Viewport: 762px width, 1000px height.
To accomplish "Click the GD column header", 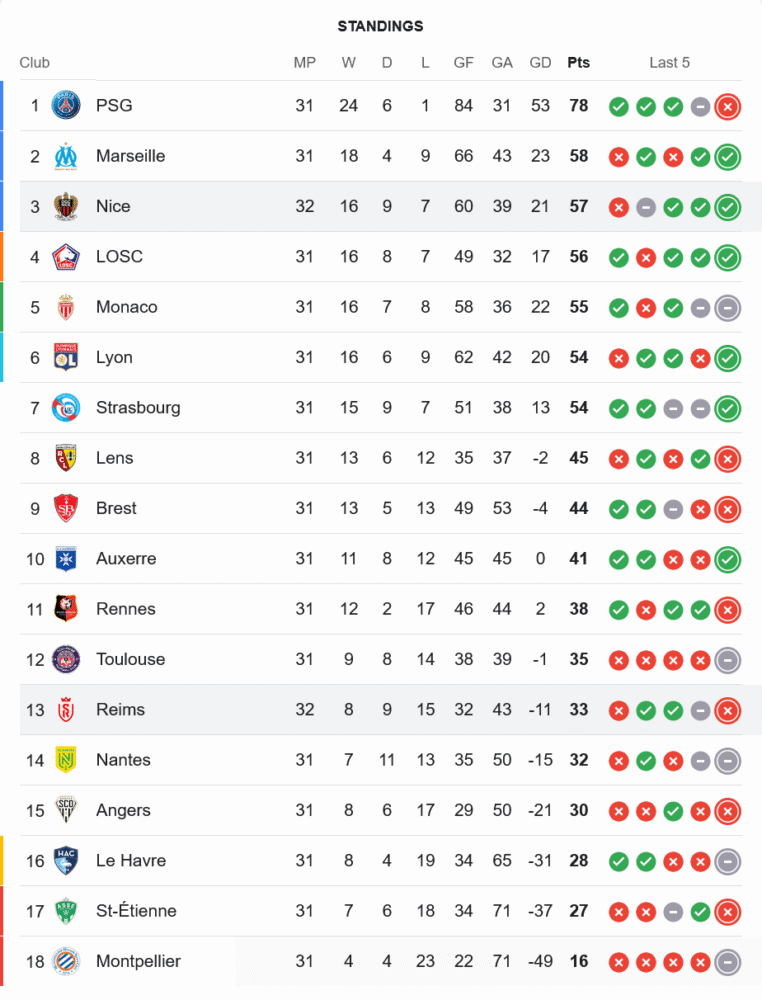I will point(540,62).
